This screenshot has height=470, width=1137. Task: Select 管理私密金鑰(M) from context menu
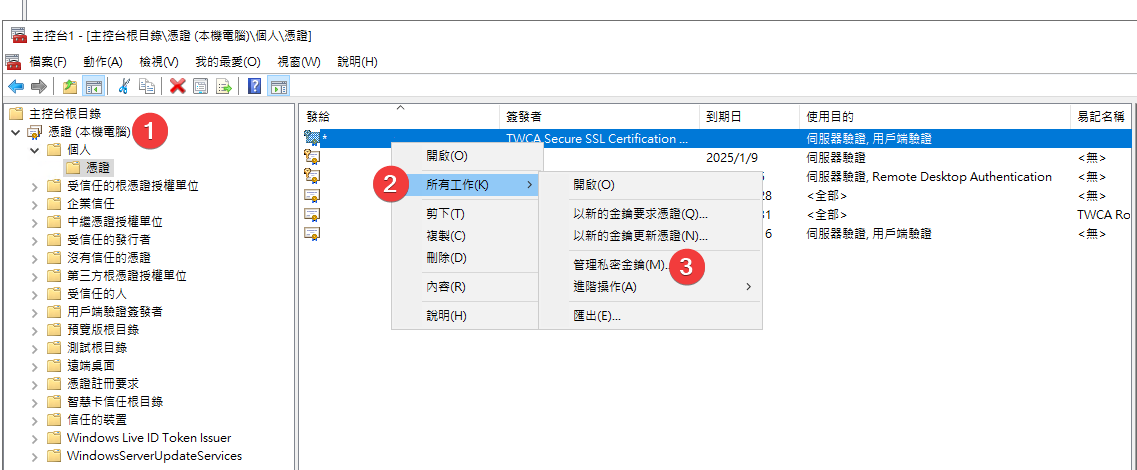click(618, 265)
